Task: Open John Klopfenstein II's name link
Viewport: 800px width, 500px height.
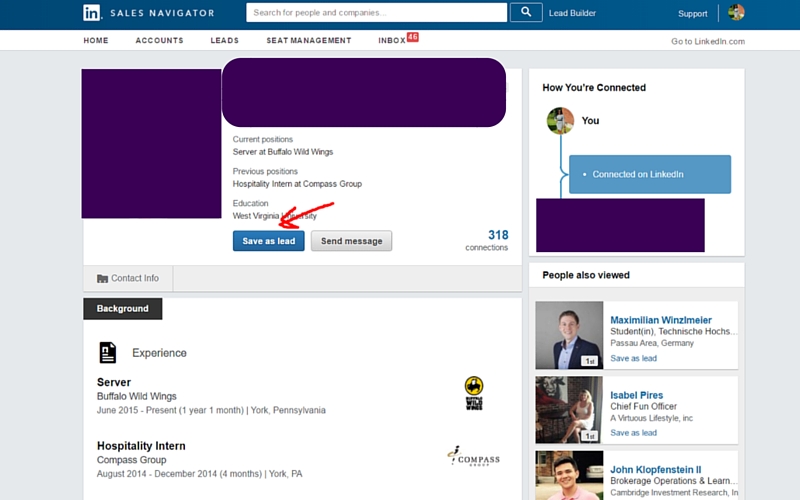Action: pyautogui.click(x=656, y=469)
